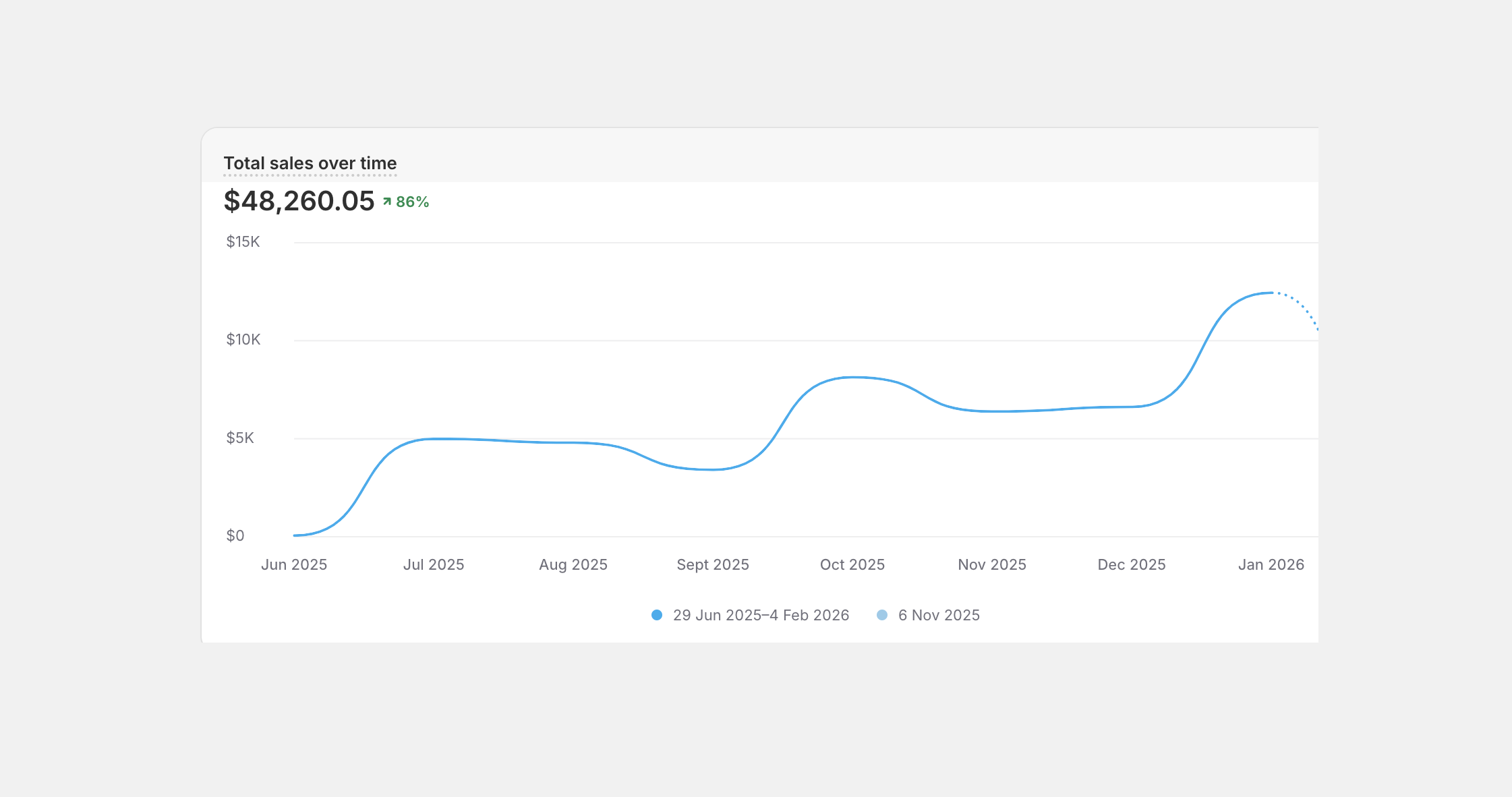The height and width of the screenshot is (797, 1512).
Task: Toggle the 29 Jun 2025–4 Feb 2026 legend series
Action: tap(760, 615)
